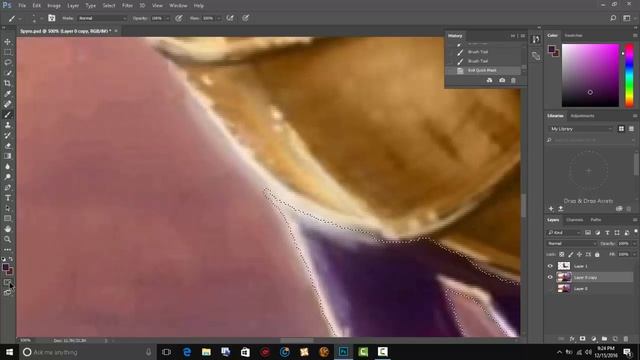Image resolution: width=640 pixels, height=360 pixels.
Task: Select the Eyedropper tool
Action: coord(7,93)
